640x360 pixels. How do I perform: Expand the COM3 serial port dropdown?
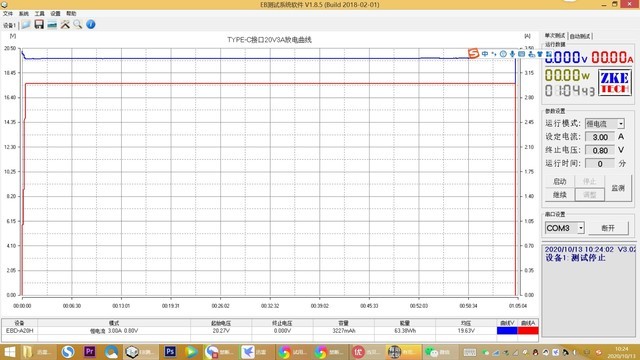coord(580,228)
